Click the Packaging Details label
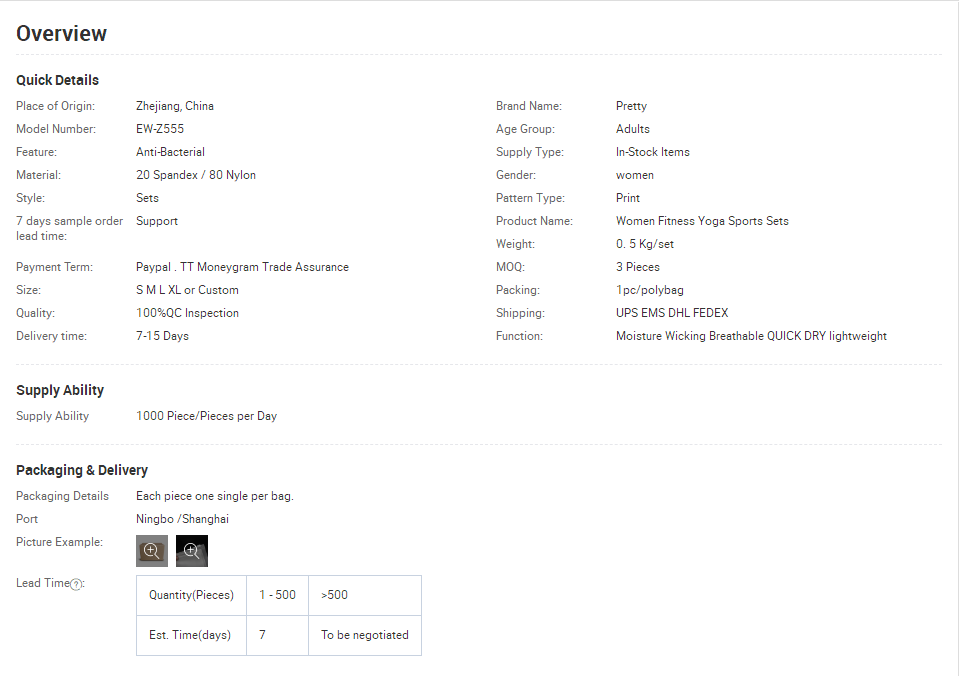The height and width of the screenshot is (676, 959). point(62,496)
